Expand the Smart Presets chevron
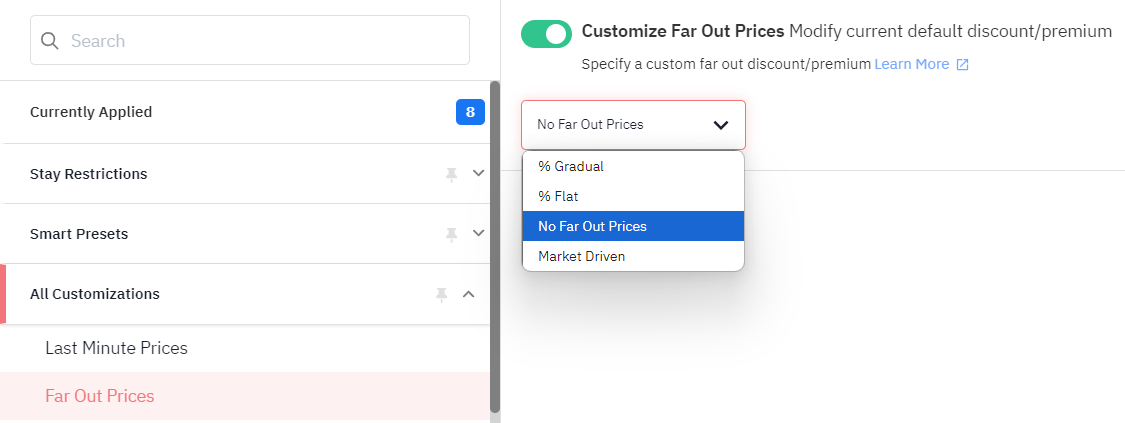Screen dimensions: 1125x423 click(479, 233)
